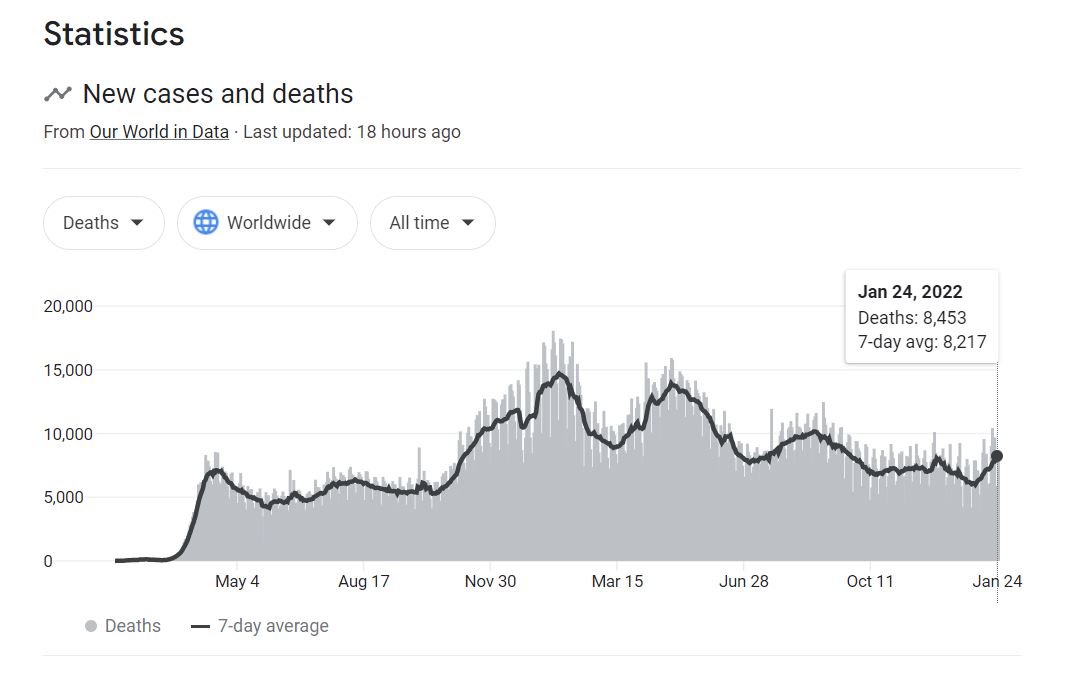Click the trend line icon beside New cases and deaths
The height and width of the screenshot is (673, 1069).
click(57, 94)
